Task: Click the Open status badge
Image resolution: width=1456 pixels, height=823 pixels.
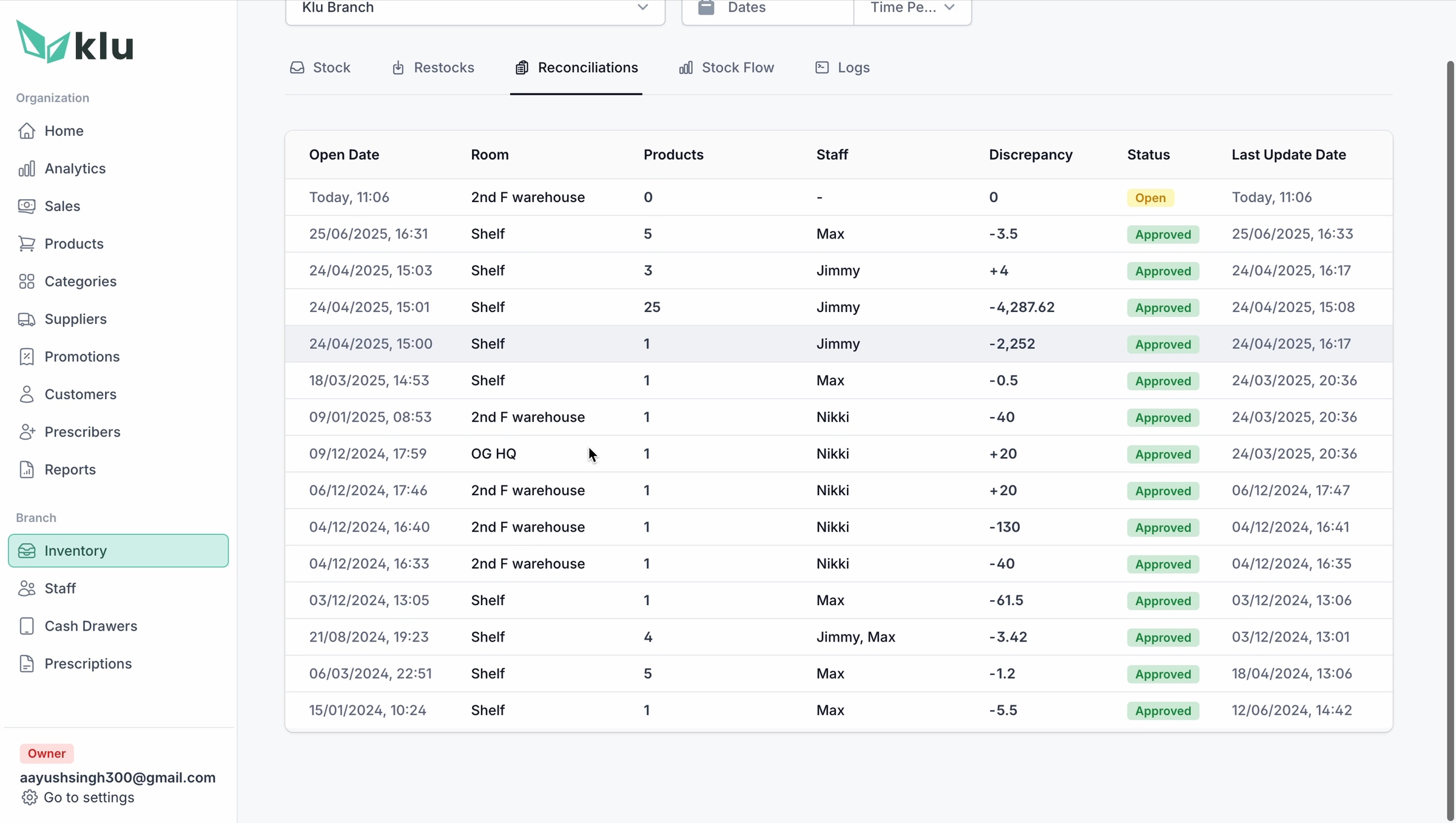Action: pyautogui.click(x=1150, y=198)
